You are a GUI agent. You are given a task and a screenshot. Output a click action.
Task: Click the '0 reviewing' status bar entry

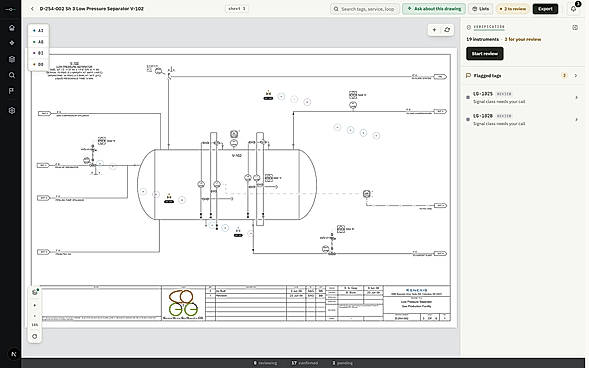pyautogui.click(x=265, y=363)
